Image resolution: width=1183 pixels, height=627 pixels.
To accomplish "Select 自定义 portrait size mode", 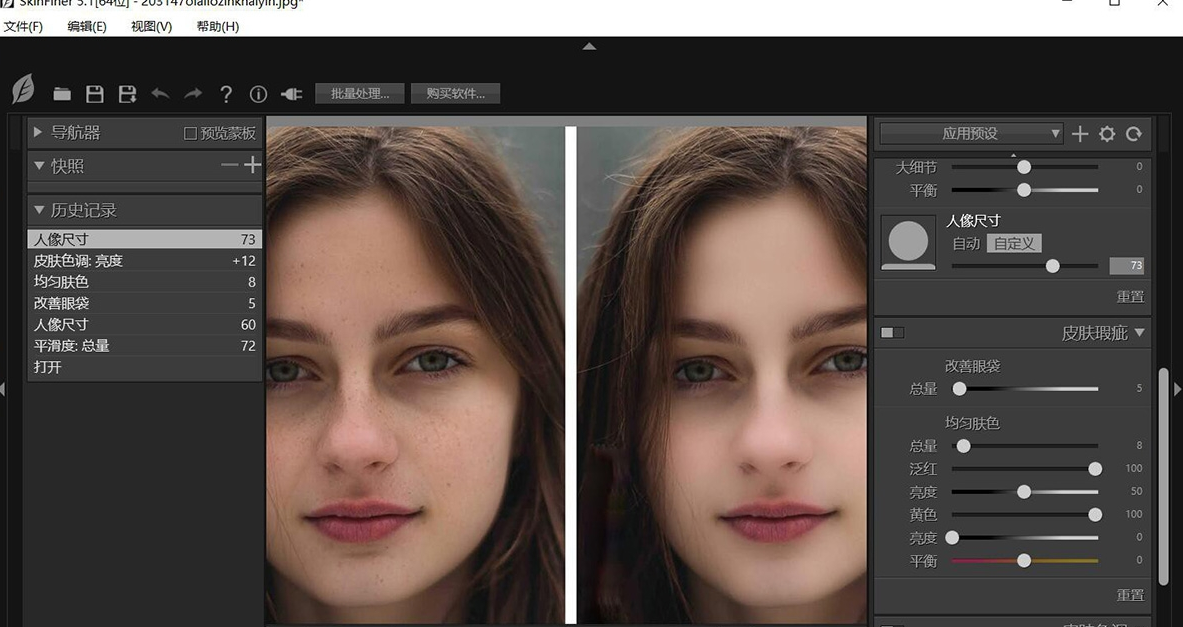I will pos(1014,244).
